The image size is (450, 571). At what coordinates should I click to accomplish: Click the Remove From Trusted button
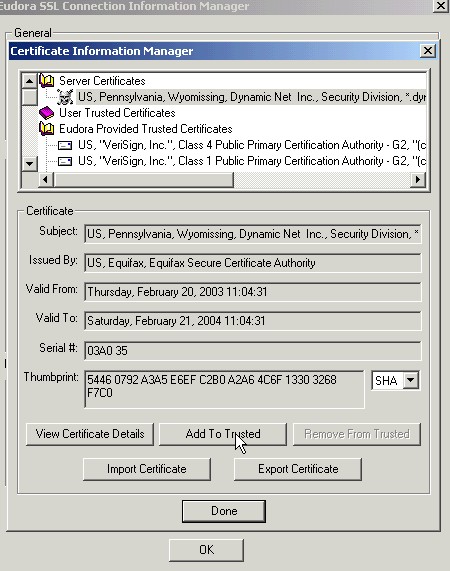point(357,434)
